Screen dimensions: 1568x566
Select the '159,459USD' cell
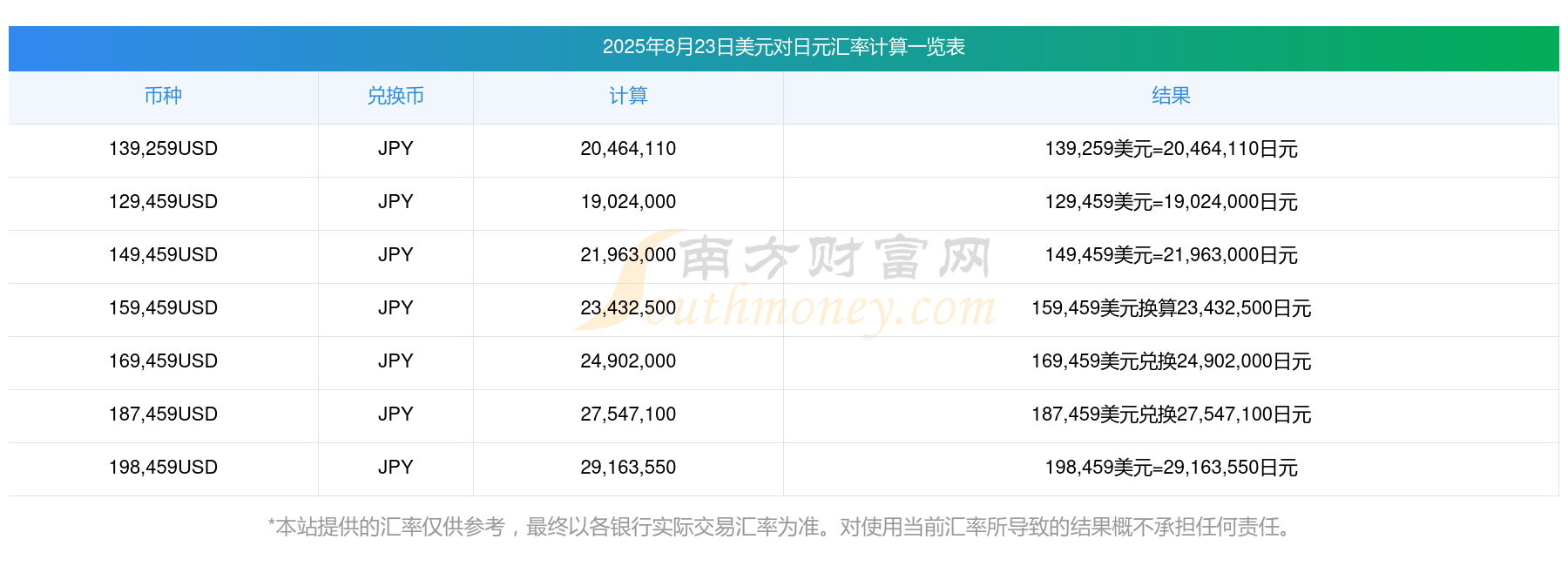[163, 308]
